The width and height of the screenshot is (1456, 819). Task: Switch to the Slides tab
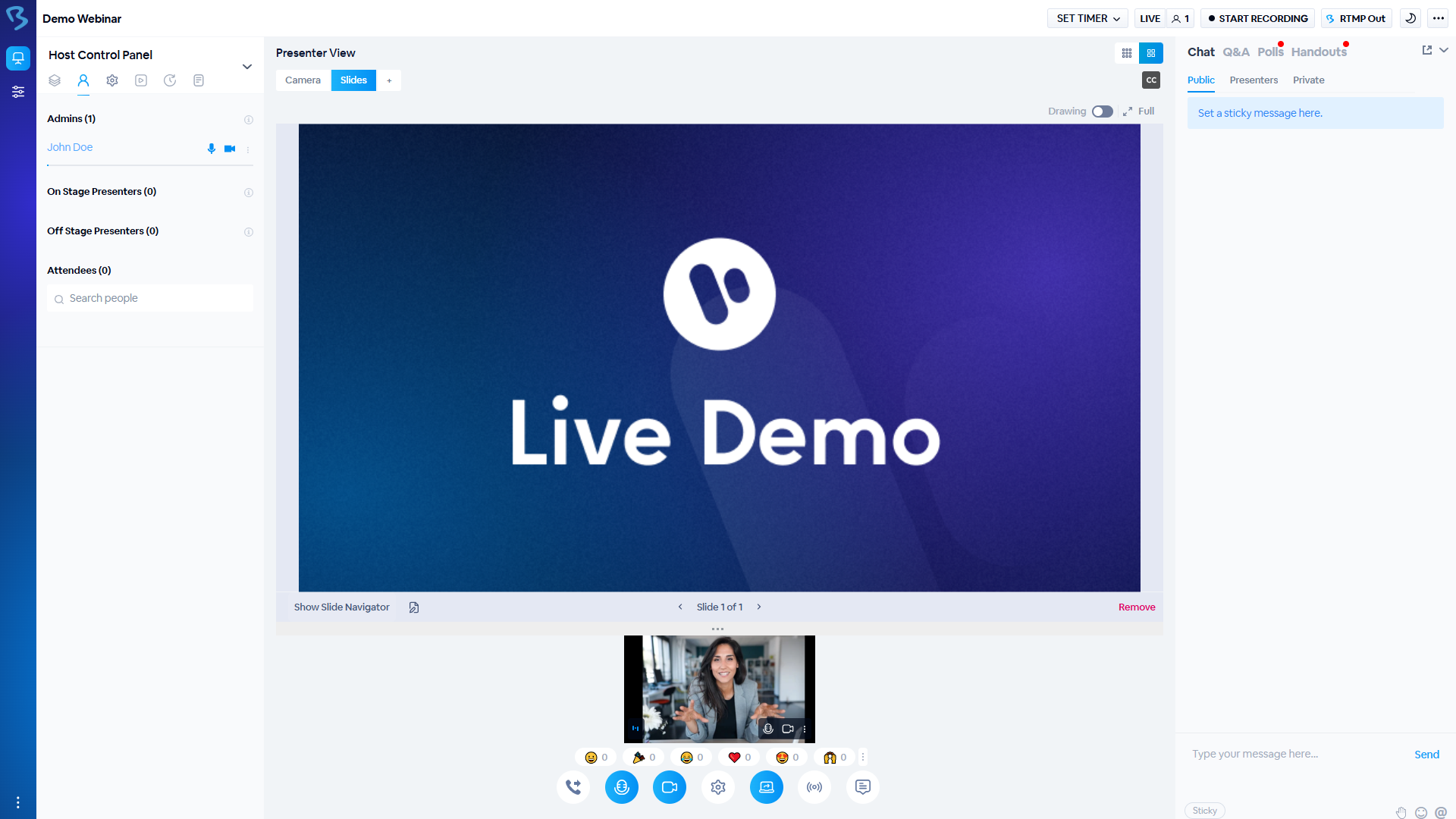point(353,80)
